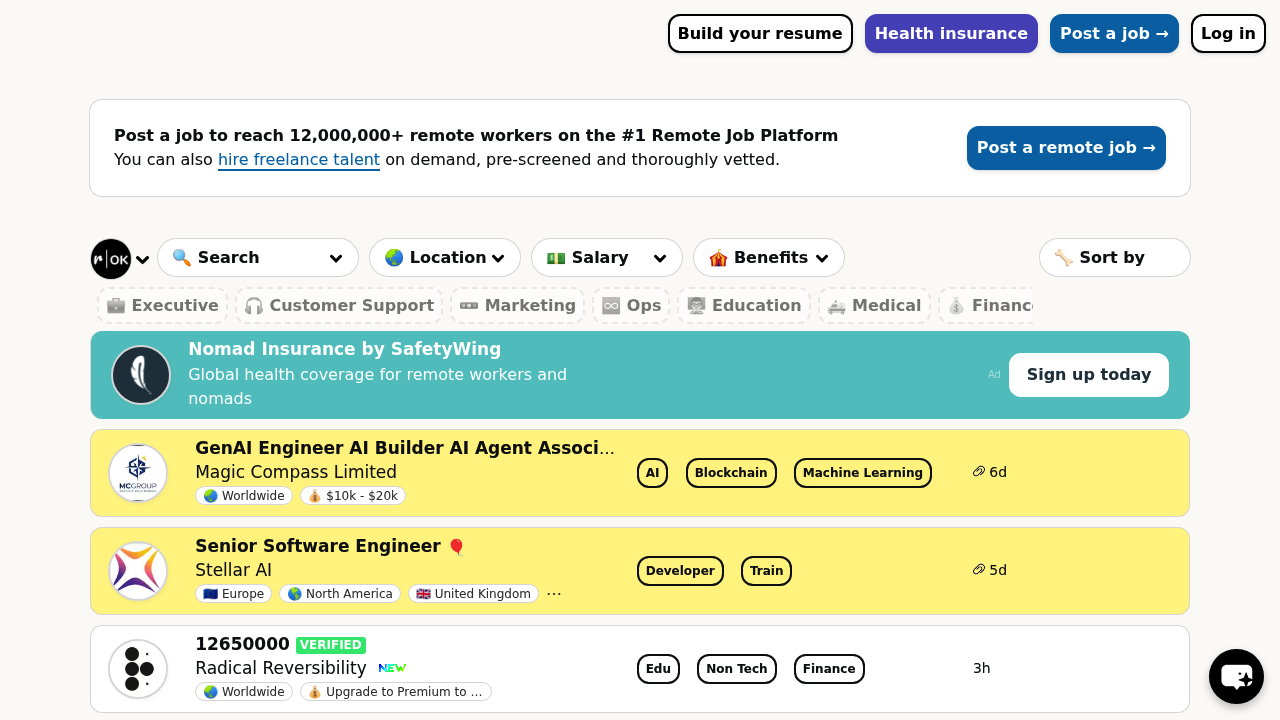Viewport: 1280px width, 720px height.
Task: Open the Location filter dropdown
Action: 445,258
